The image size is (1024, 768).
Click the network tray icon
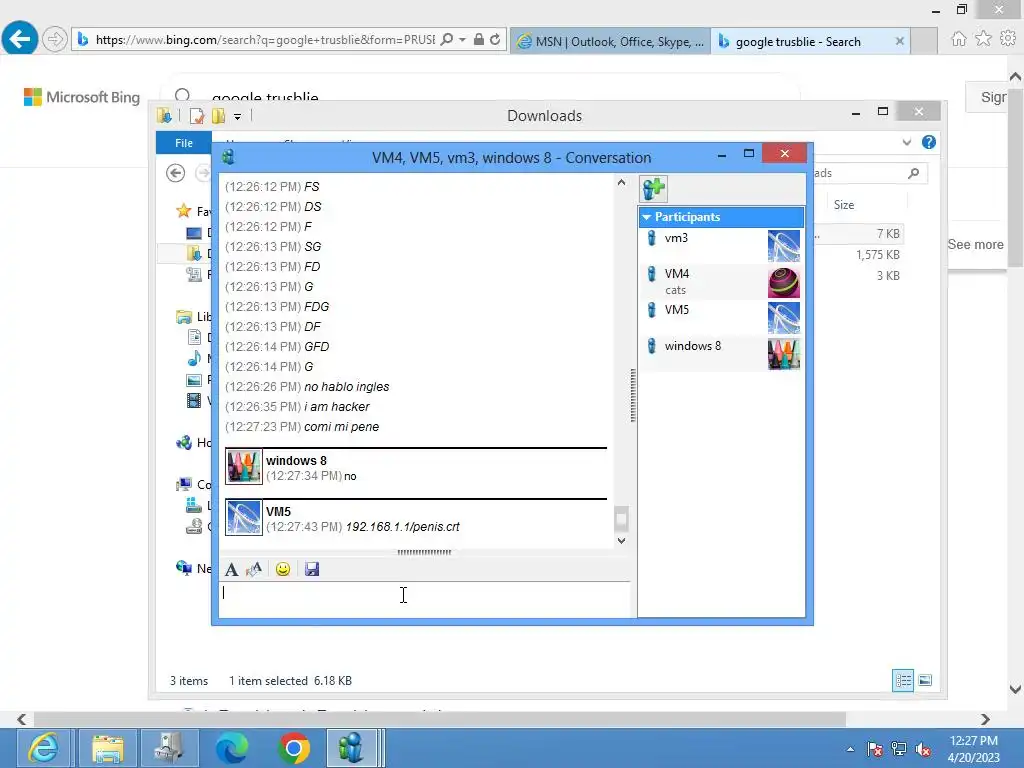tap(899, 750)
